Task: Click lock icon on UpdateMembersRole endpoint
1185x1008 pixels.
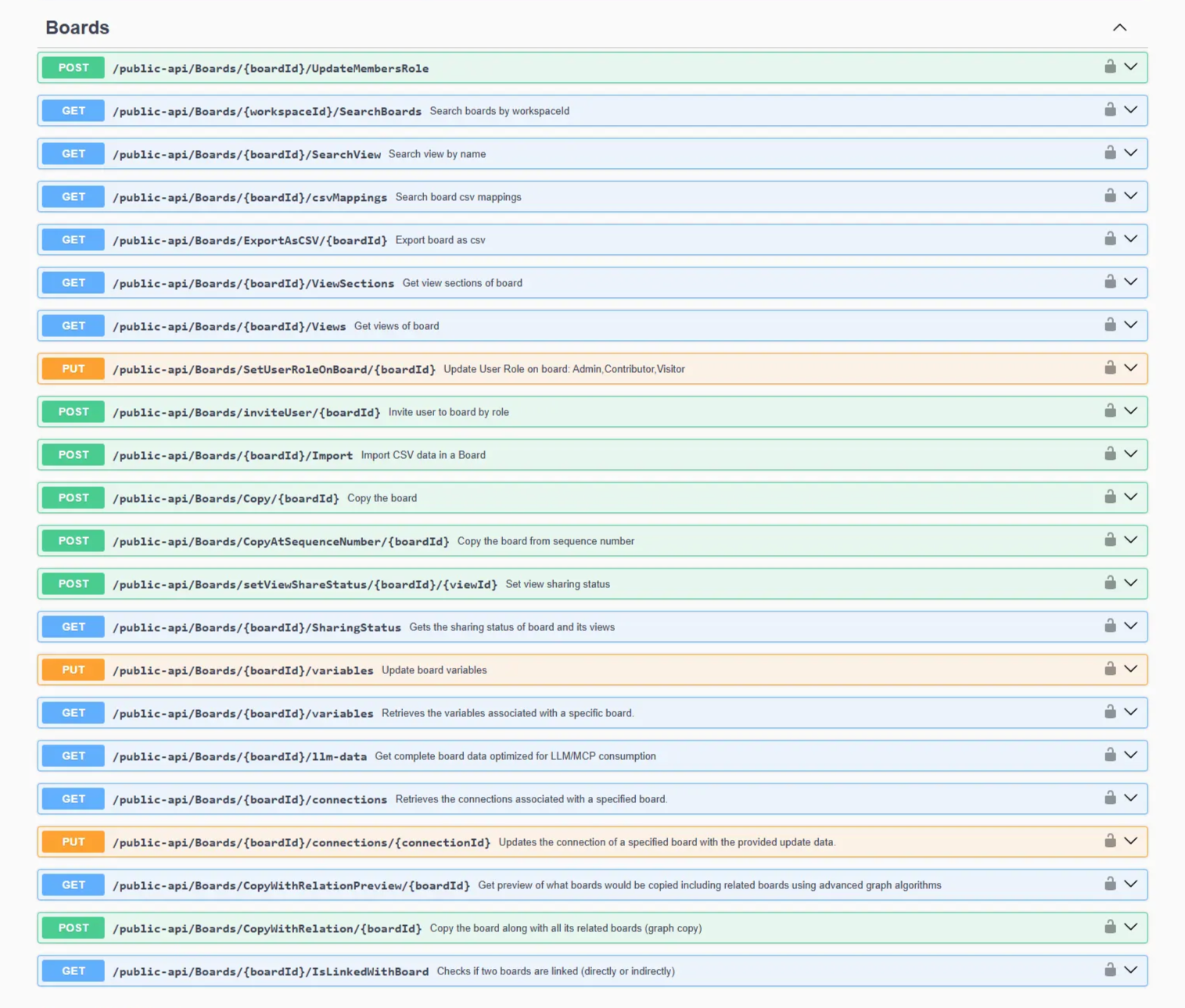Action: click(x=1109, y=67)
